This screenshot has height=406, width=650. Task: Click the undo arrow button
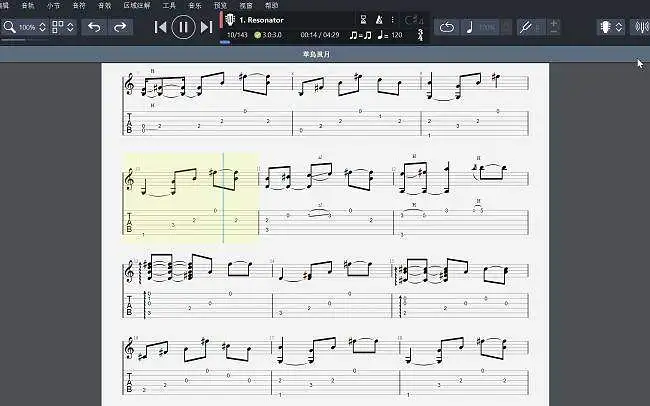point(95,27)
